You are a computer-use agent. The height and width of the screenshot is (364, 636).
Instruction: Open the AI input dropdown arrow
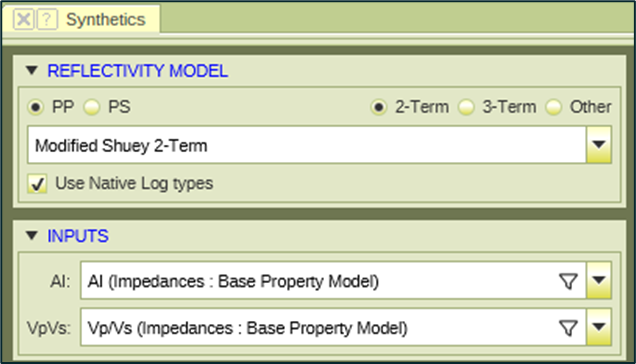click(x=599, y=281)
